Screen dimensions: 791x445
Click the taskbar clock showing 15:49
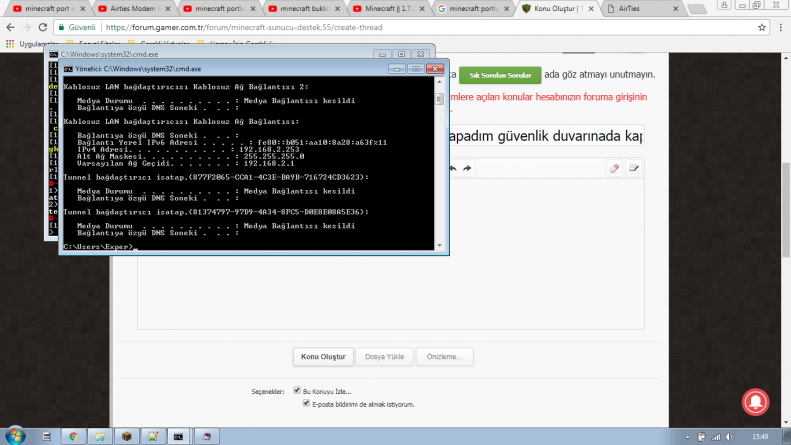[760, 437]
